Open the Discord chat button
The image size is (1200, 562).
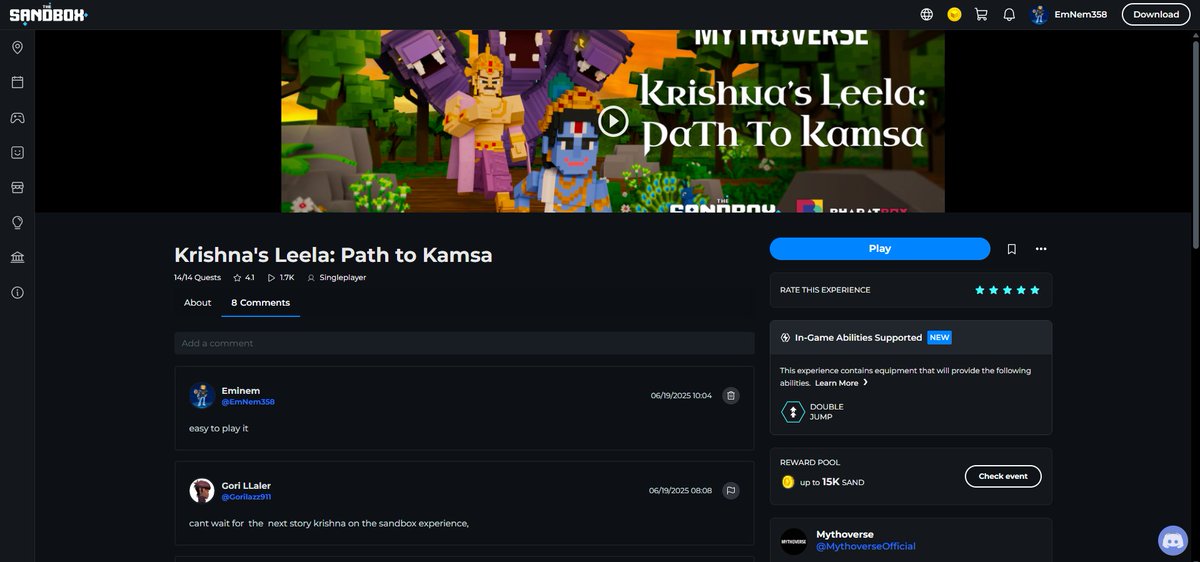[x=1172, y=541]
